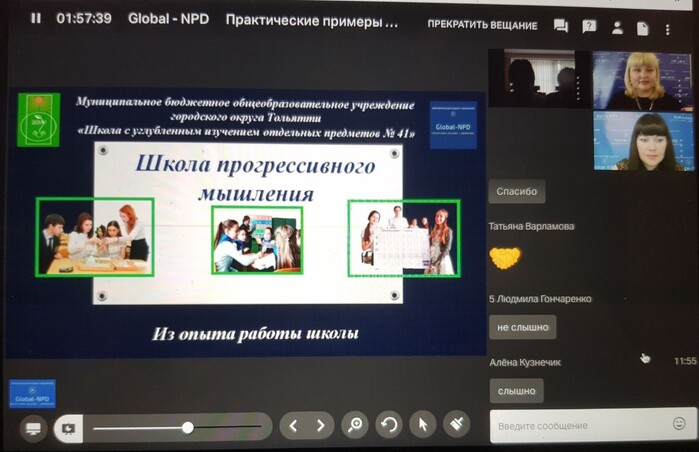Go to the previous slide
The width and height of the screenshot is (699, 452).
pos(293,426)
